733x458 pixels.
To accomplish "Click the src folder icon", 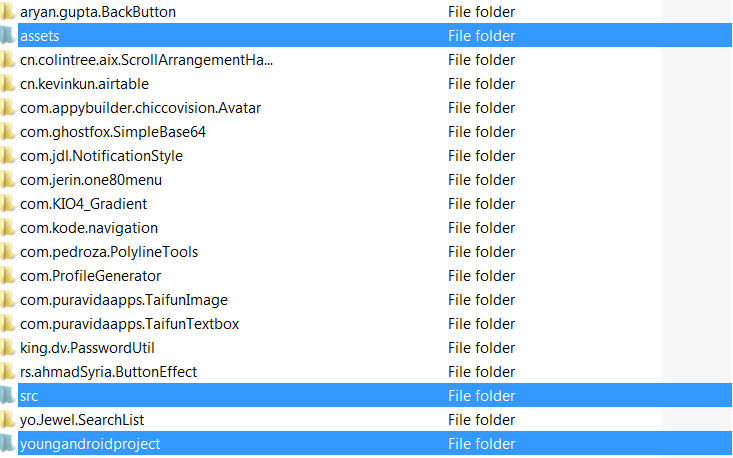I will 7,395.
